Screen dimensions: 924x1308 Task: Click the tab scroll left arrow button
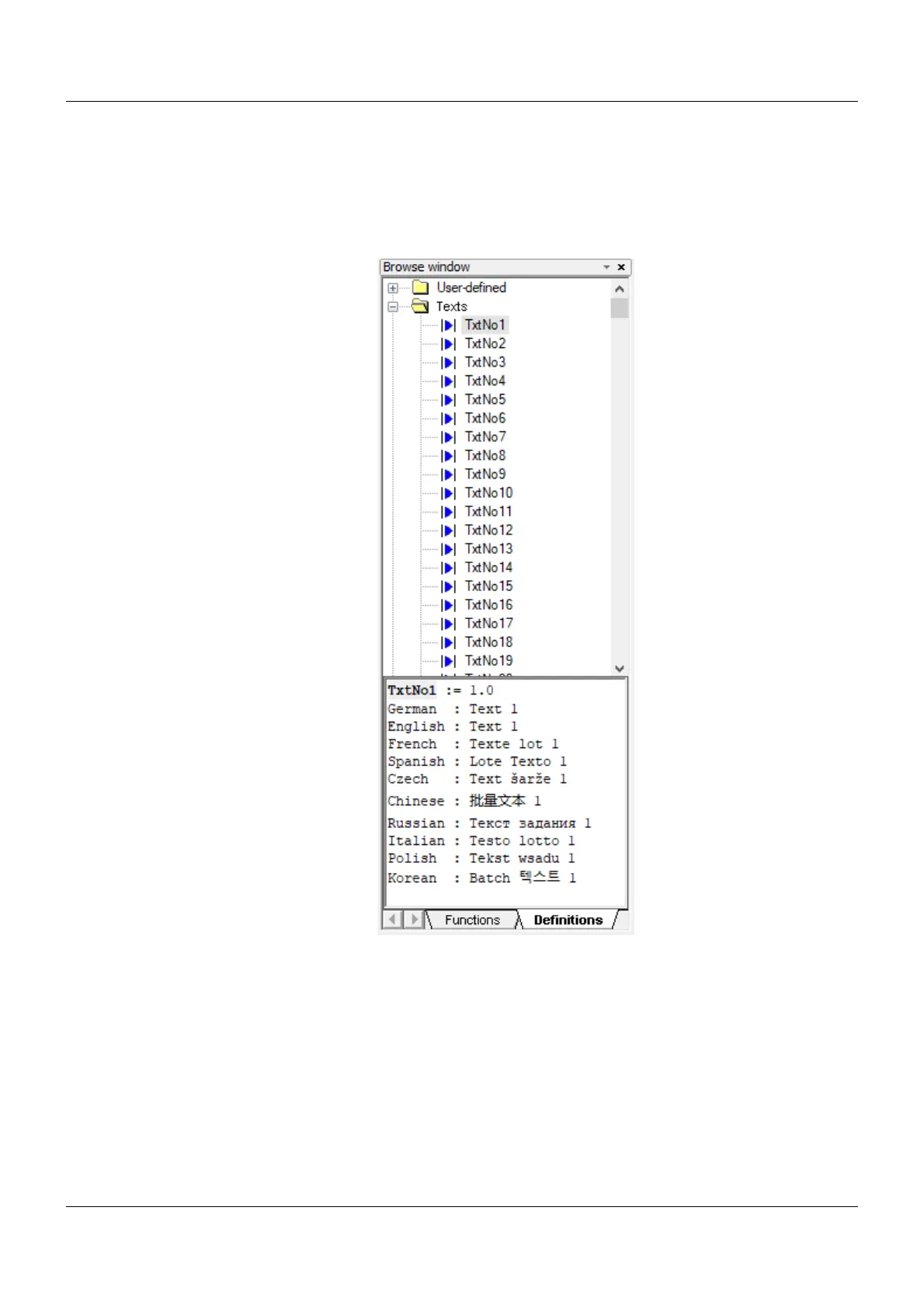[393, 920]
